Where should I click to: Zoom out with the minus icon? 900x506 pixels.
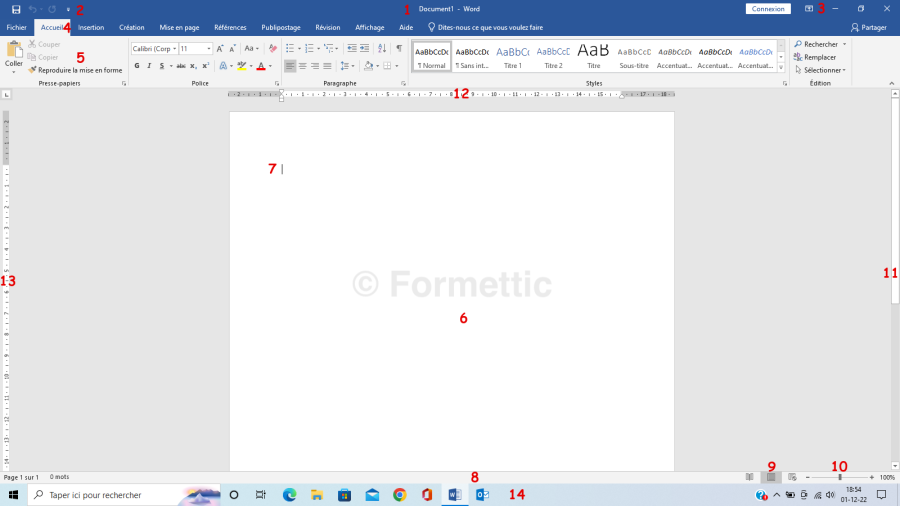[808, 477]
